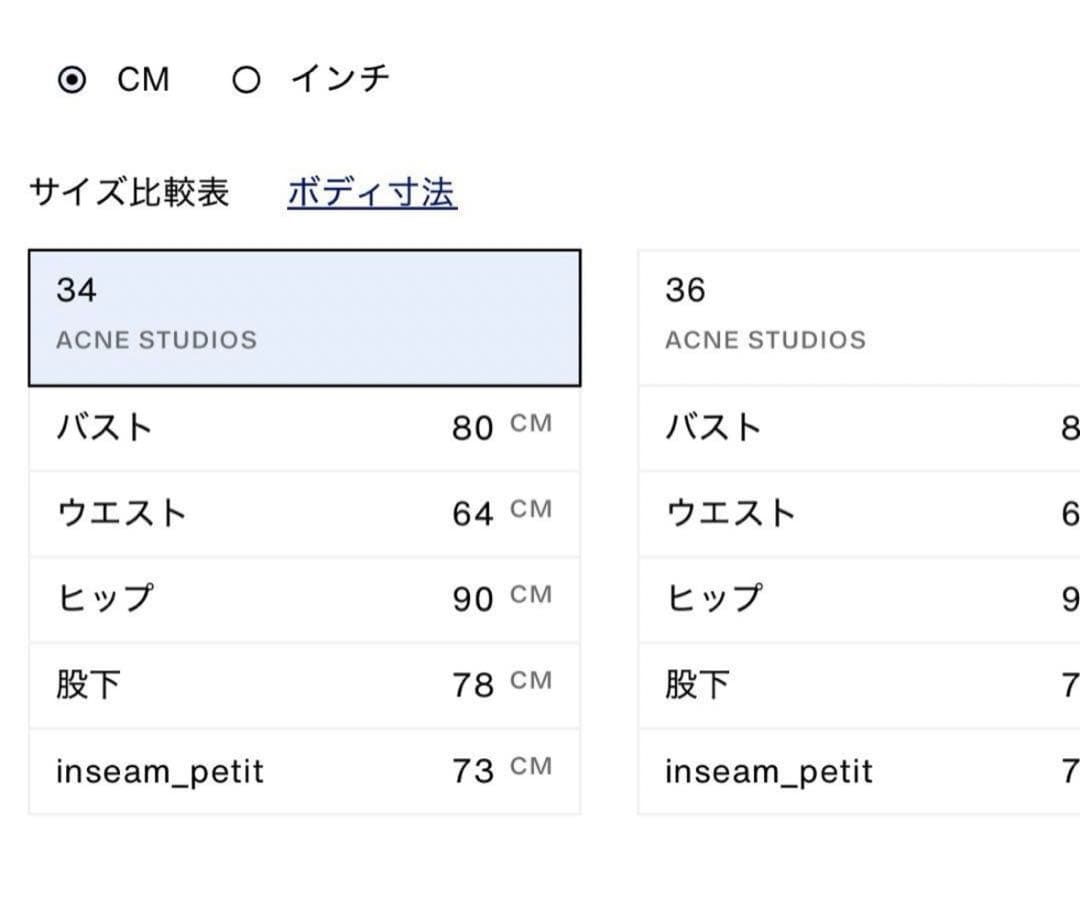The image size is (1080, 906).
Task: Click the 股下 row for size 34
Action: [305, 685]
